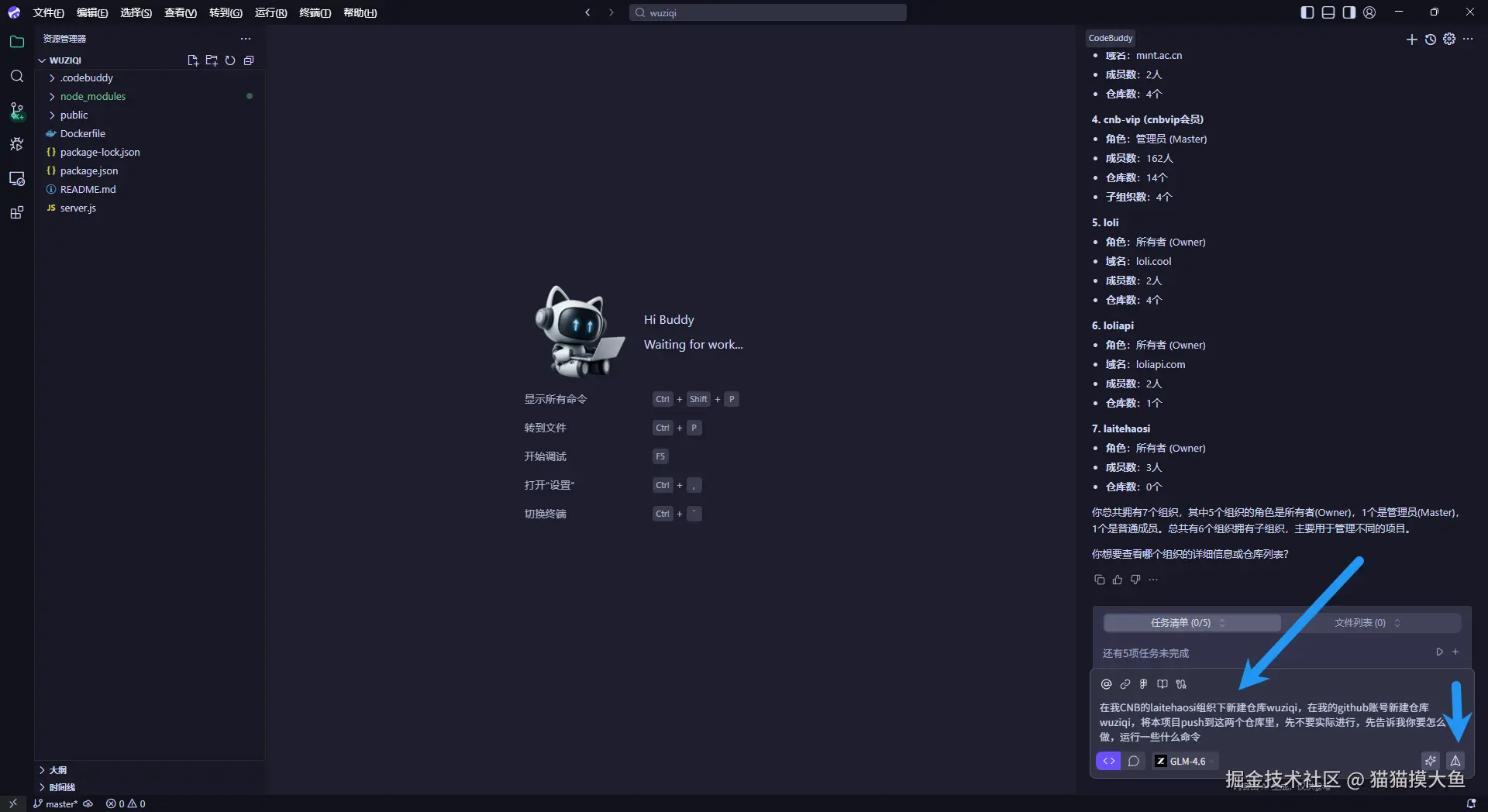
Task: Click remote window indicator in status bar
Action: tap(12, 804)
